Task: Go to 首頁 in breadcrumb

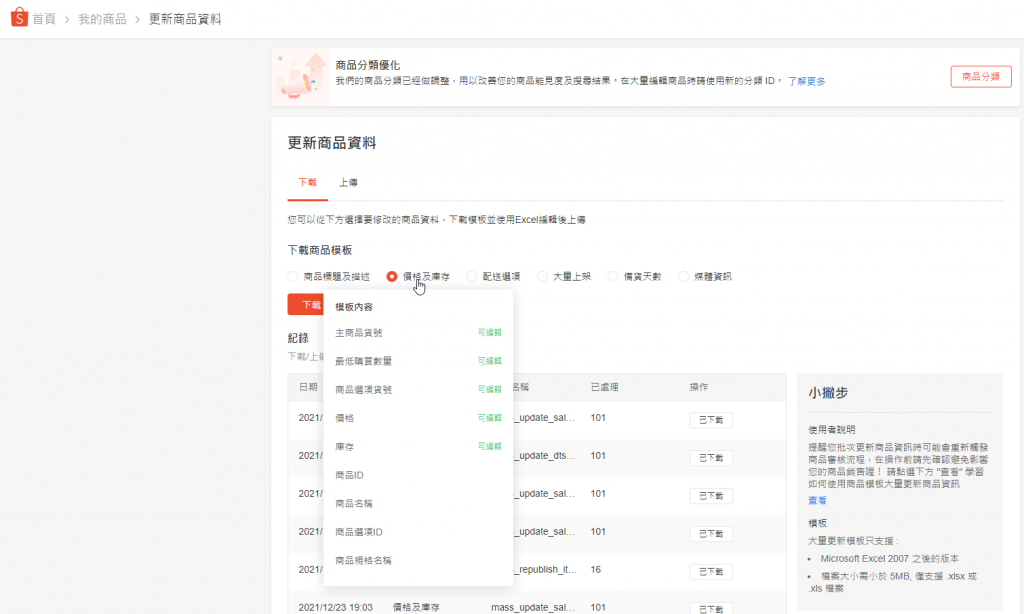Action: [x=44, y=19]
